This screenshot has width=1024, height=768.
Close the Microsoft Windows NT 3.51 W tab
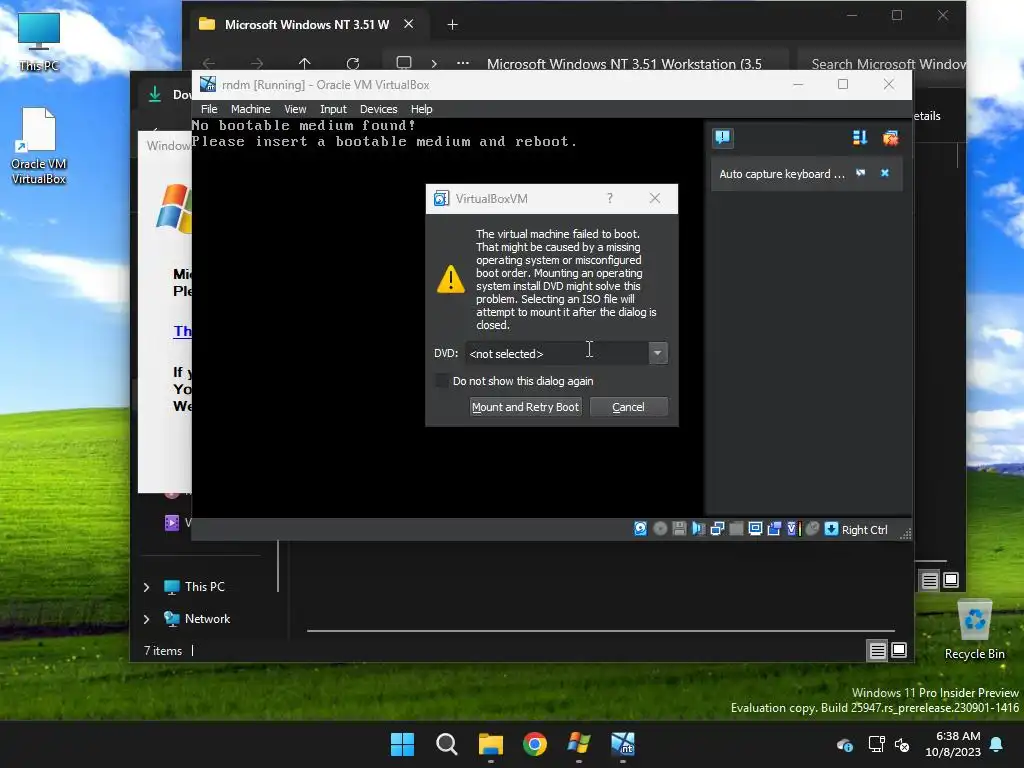409,24
